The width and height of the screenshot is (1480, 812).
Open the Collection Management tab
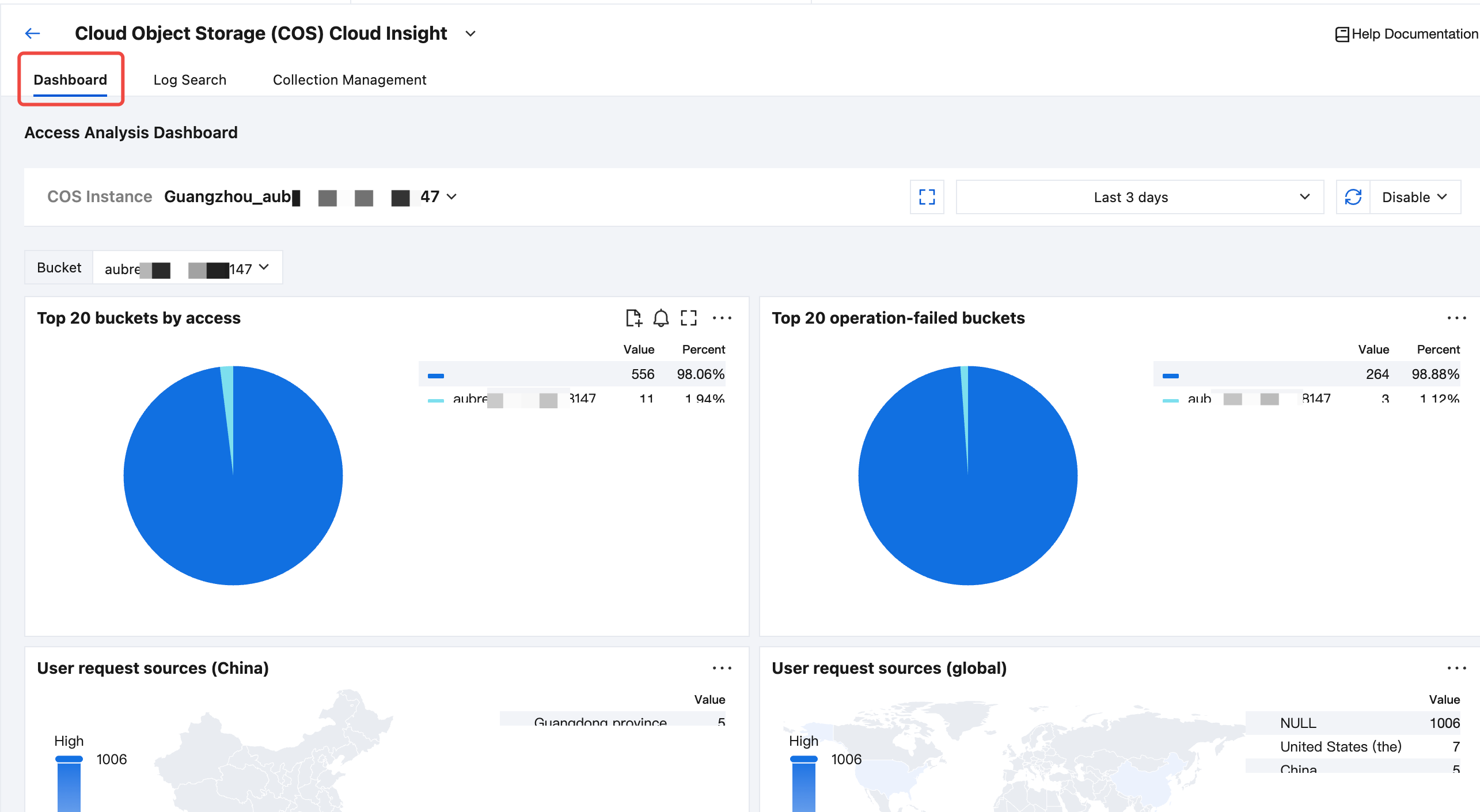tap(349, 79)
